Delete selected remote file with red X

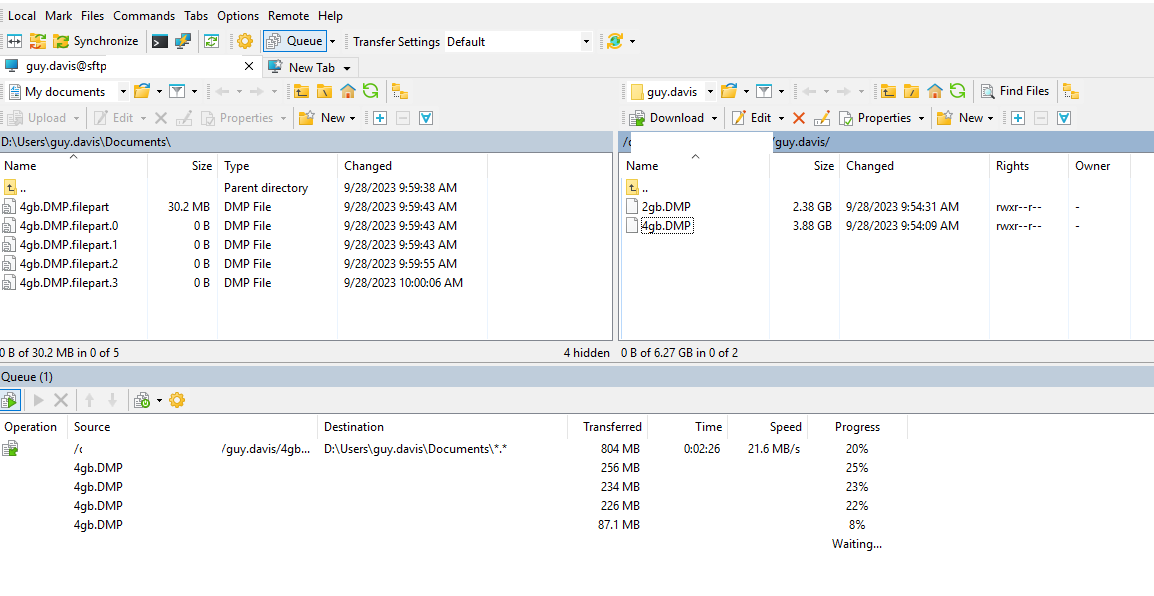(x=798, y=118)
